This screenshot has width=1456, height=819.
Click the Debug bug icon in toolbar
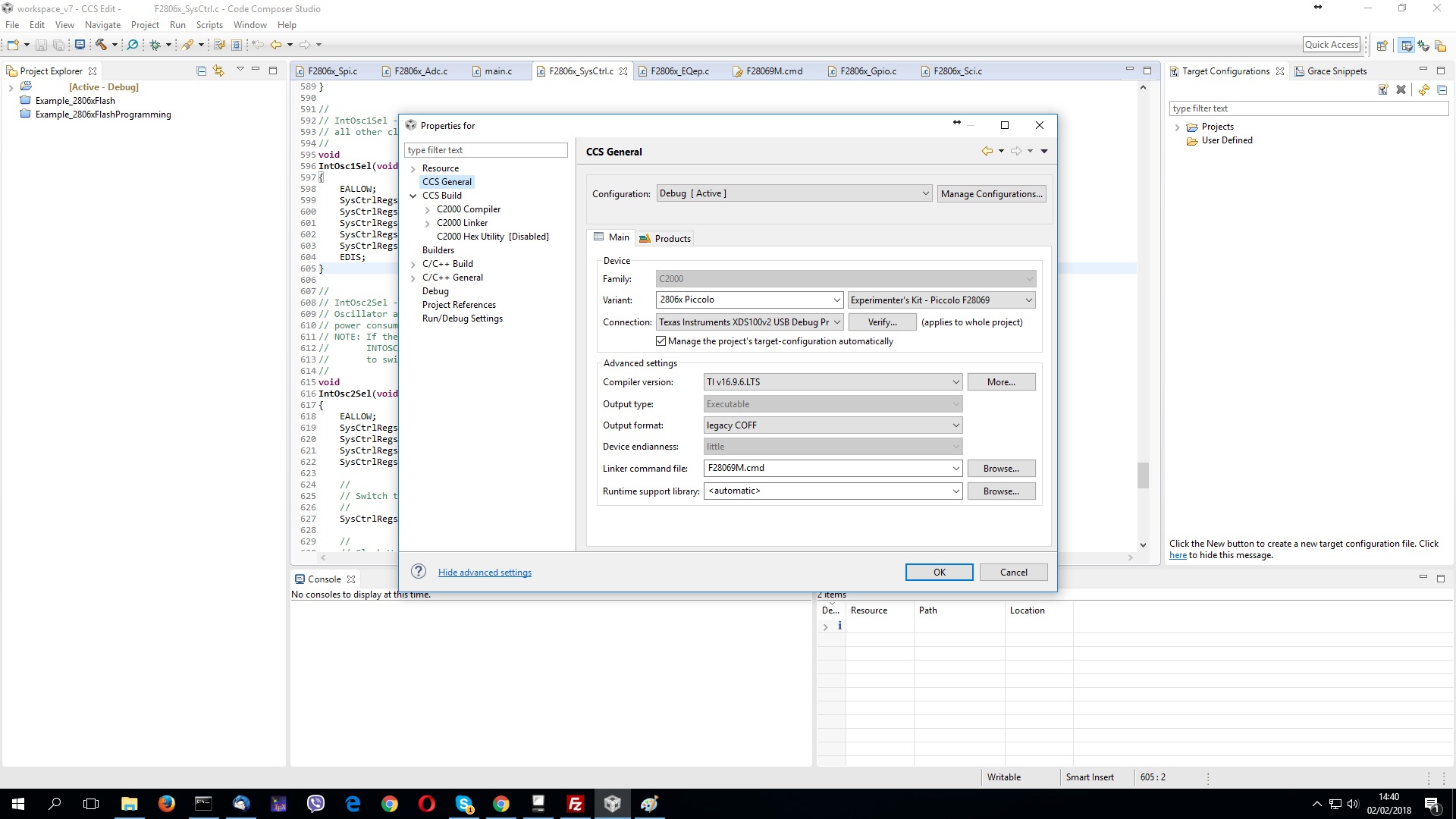(x=155, y=45)
